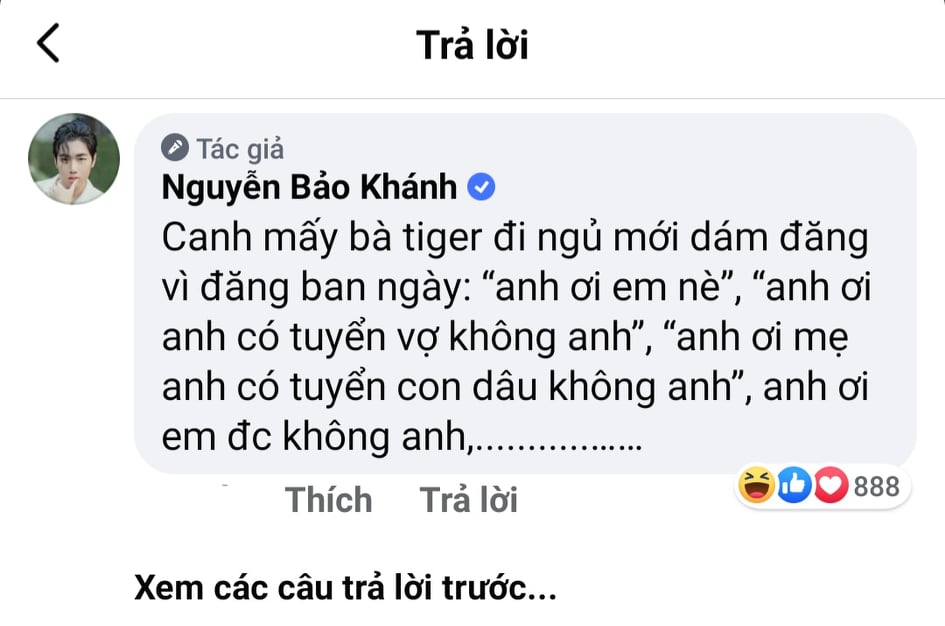Reply using Trả lời under the comment
Viewport: 945px width, 626px height.
click(x=468, y=499)
